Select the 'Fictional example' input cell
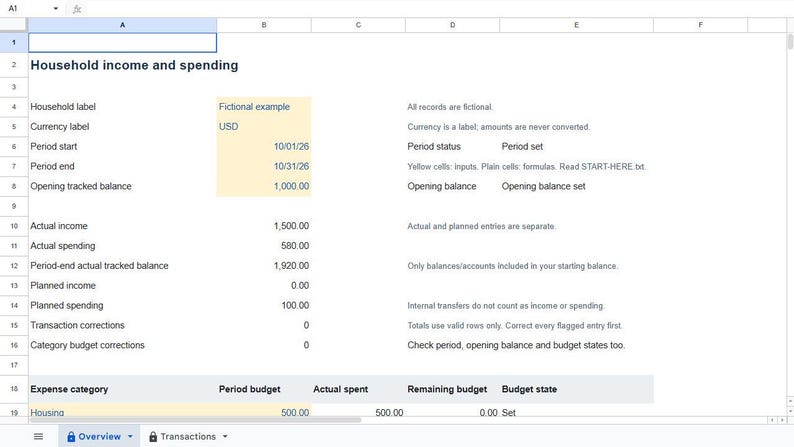 264,107
